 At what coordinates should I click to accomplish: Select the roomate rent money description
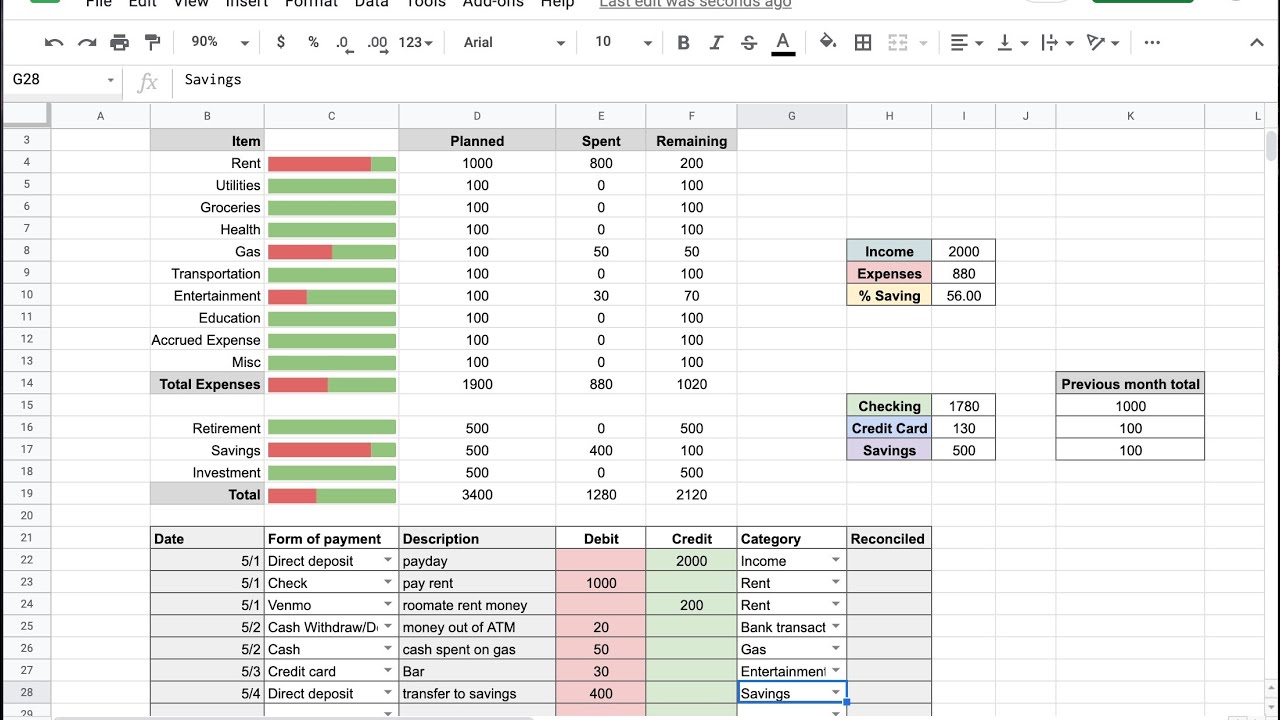(x=477, y=605)
